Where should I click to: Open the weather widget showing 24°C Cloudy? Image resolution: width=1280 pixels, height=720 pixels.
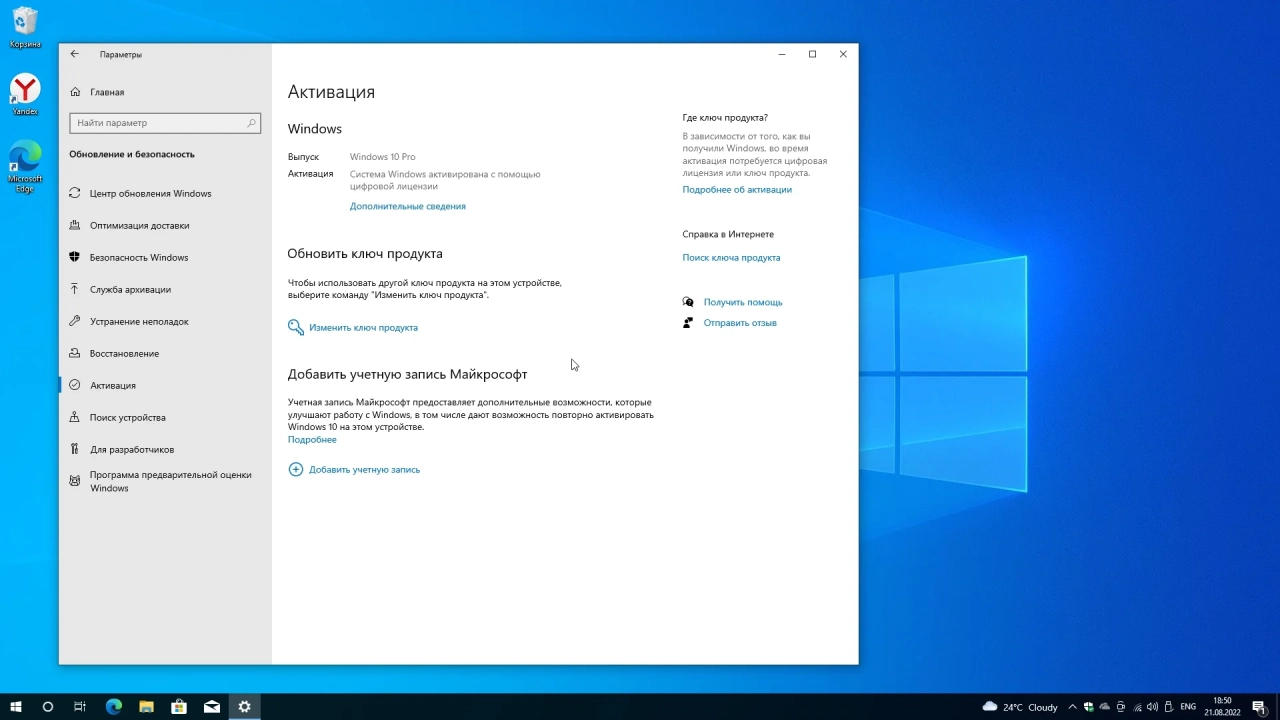point(1020,707)
